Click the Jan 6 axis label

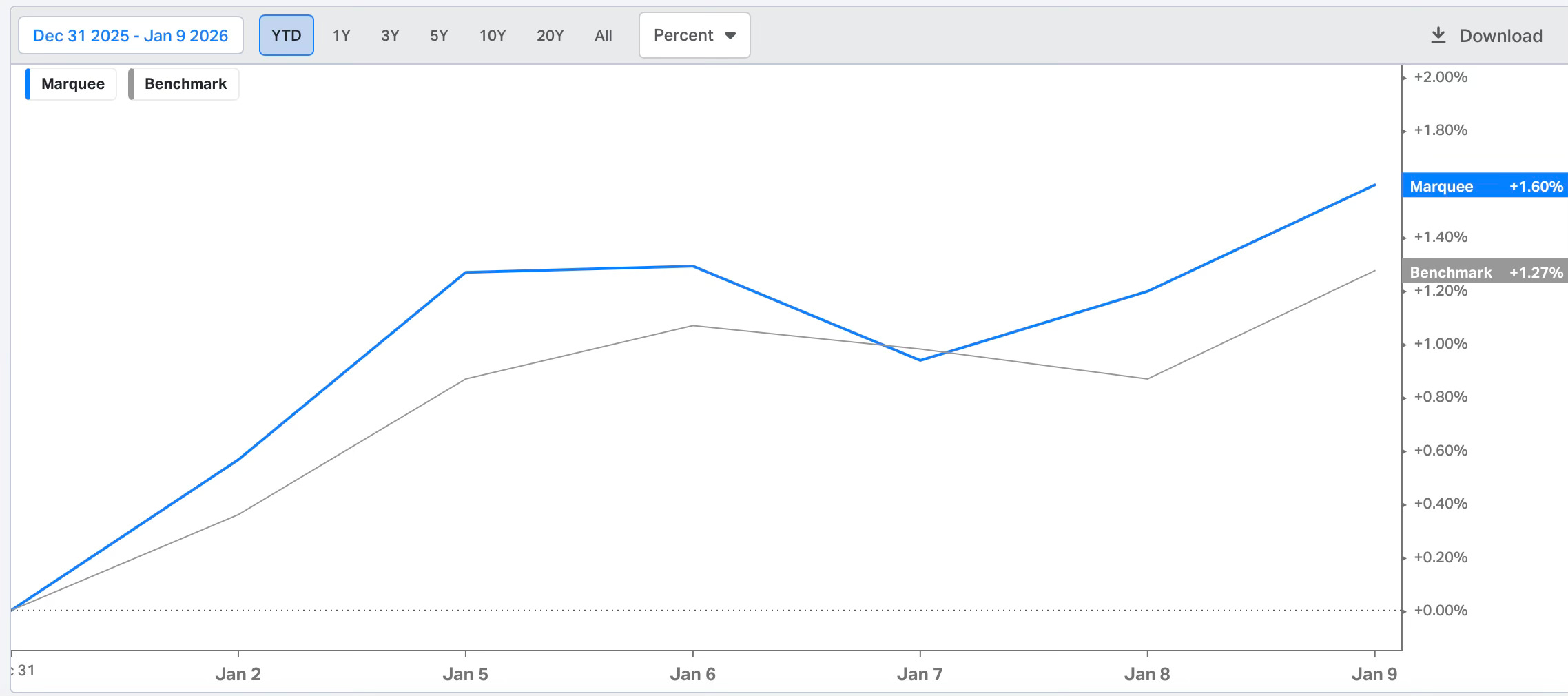coord(692,674)
